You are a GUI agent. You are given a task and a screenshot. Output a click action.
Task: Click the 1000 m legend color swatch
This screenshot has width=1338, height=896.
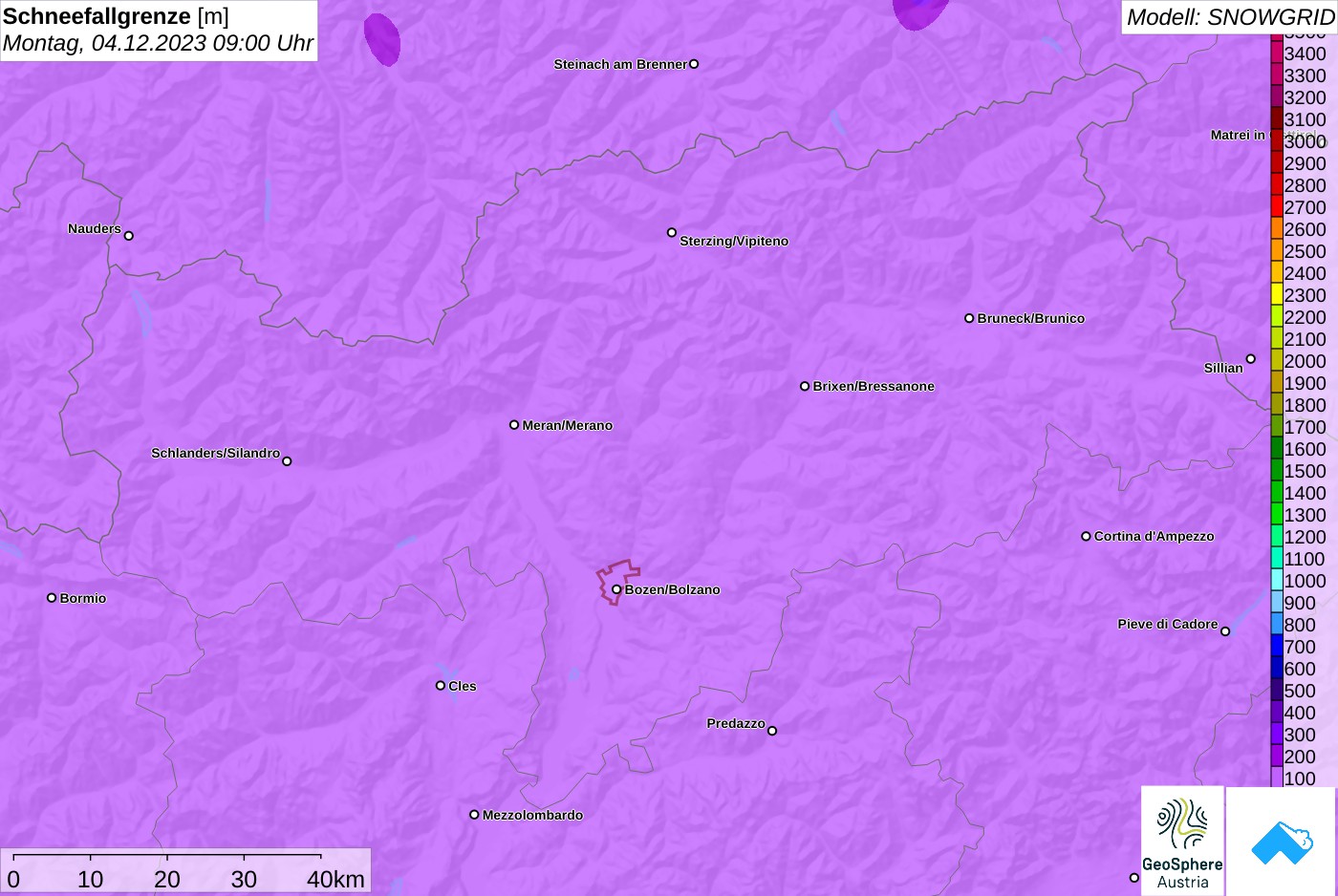1277,581
